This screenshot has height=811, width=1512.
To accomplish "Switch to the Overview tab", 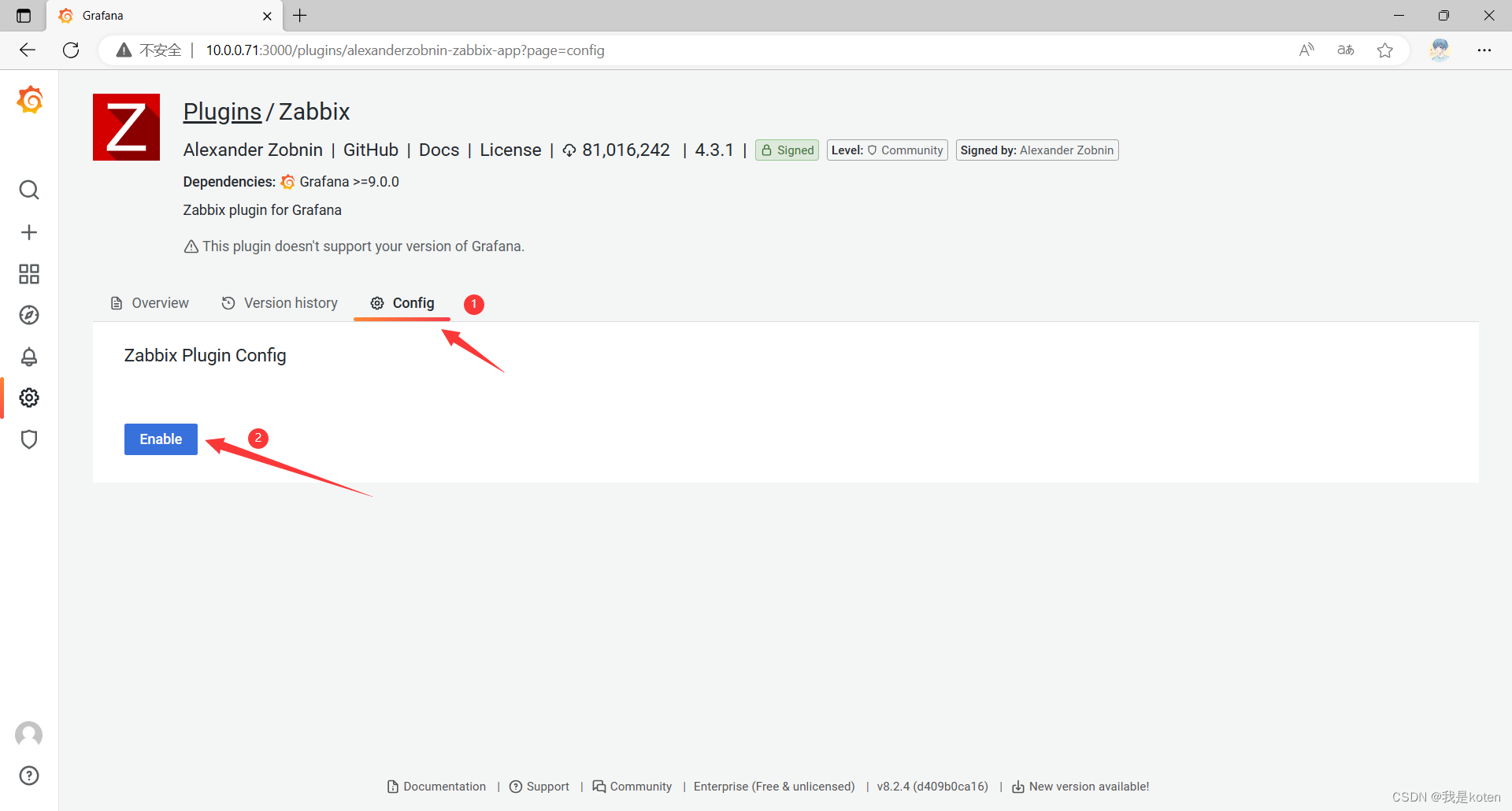I will (x=150, y=303).
